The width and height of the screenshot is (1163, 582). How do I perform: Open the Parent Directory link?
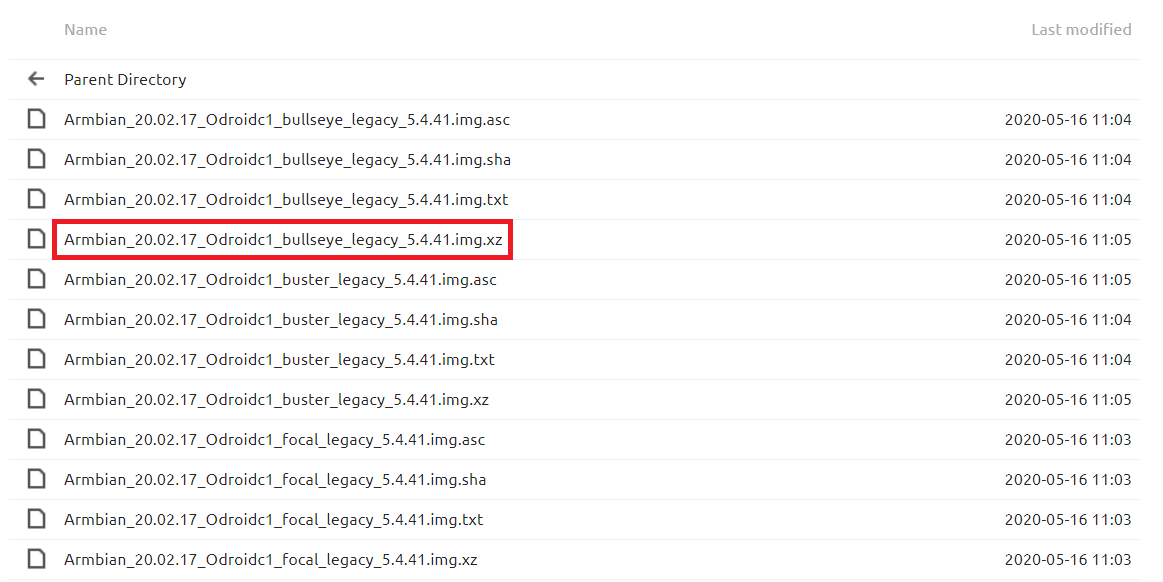click(x=125, y=80)
